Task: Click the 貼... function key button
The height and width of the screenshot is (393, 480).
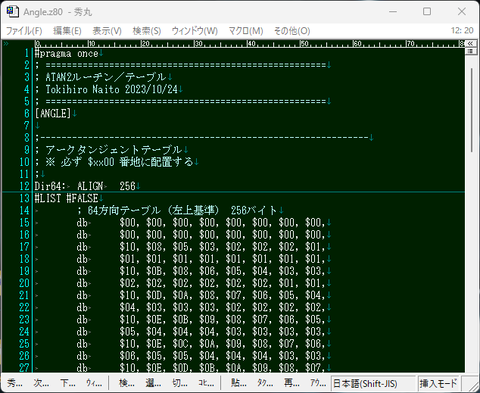Action: coord(239,383)
